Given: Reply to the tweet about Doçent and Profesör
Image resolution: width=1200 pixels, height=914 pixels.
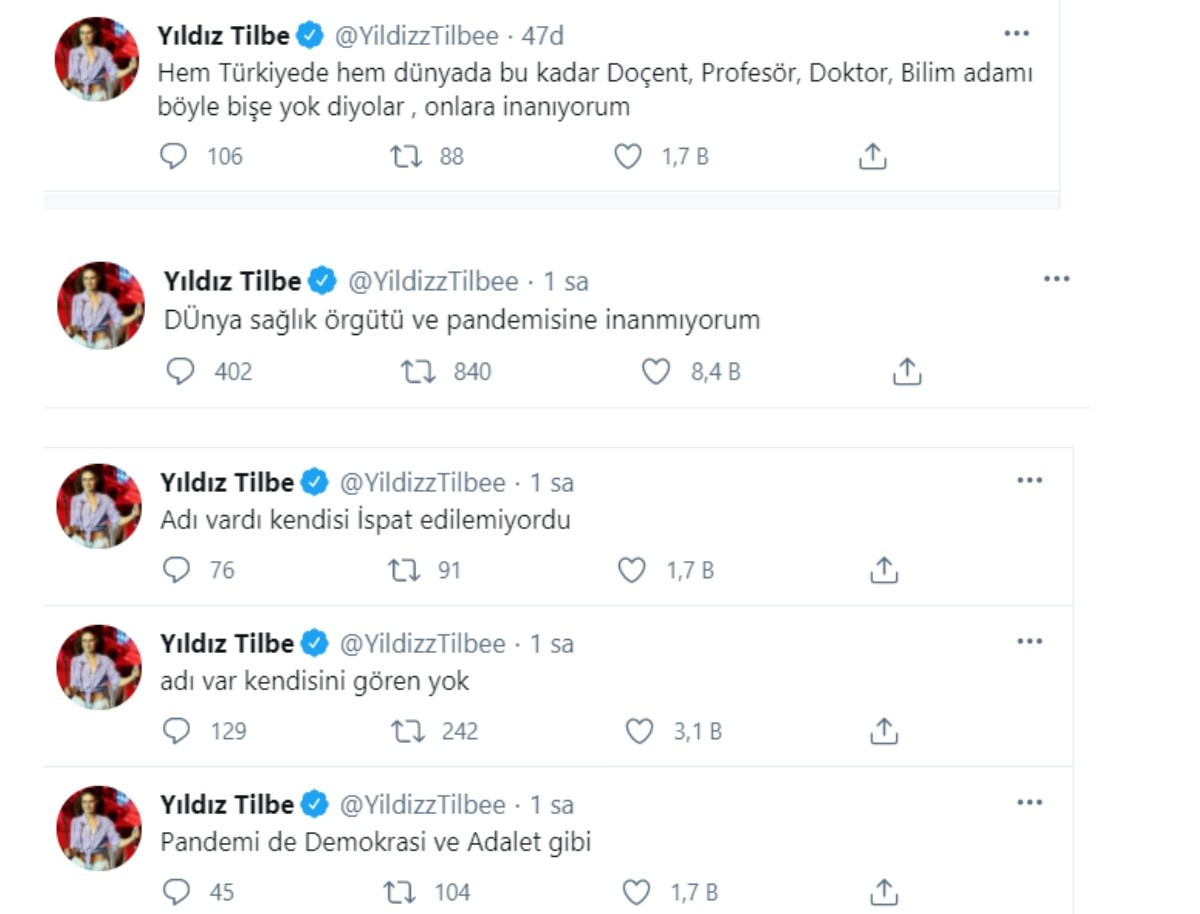Looking at the screenshot, I should tap(171, 156).
